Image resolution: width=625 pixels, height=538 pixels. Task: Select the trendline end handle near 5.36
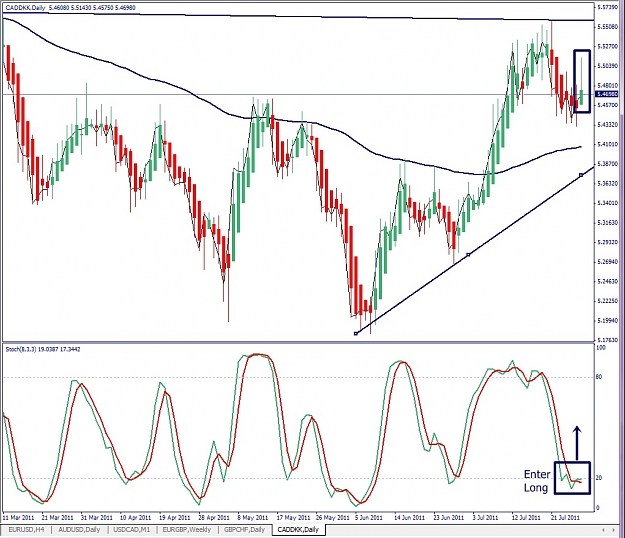(581, 175)
